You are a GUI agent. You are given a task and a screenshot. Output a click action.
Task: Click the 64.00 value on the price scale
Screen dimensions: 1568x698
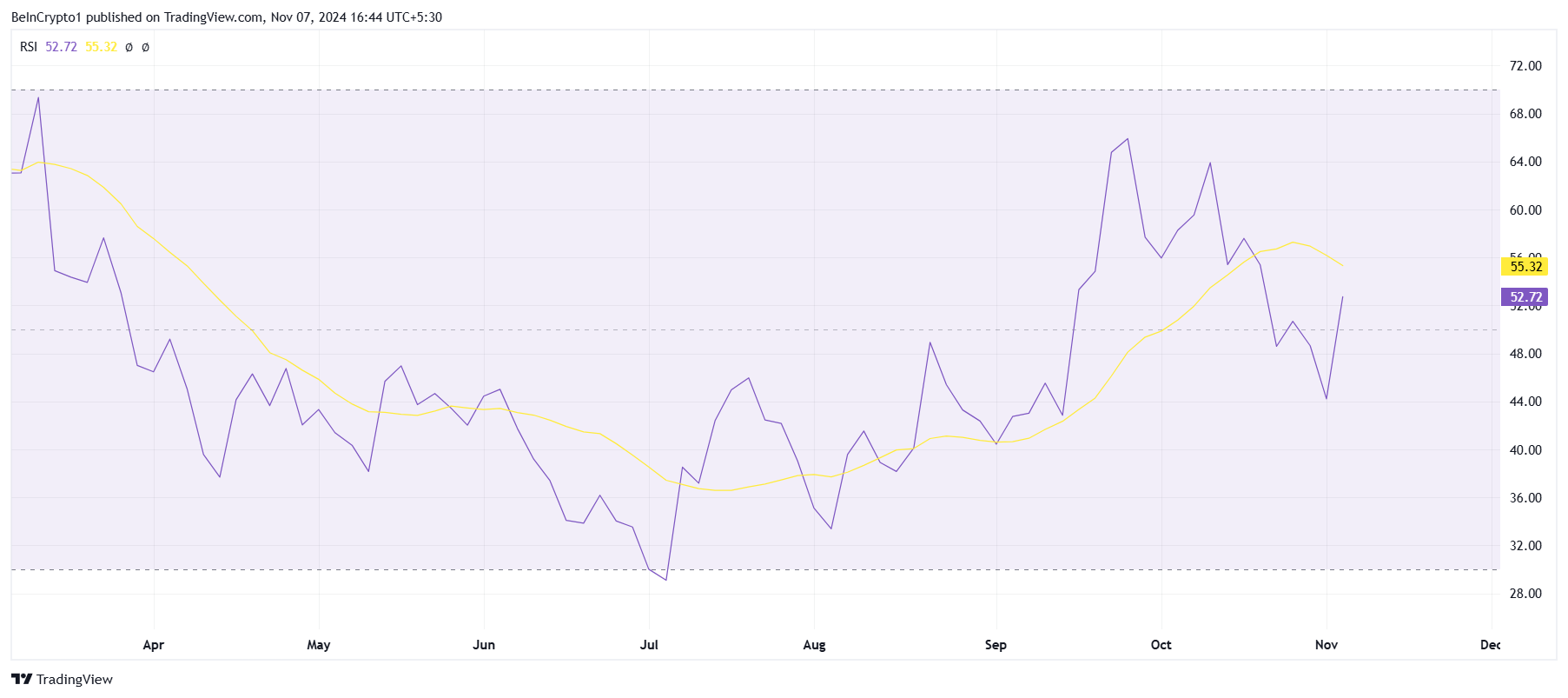(x=1525, y=162)
